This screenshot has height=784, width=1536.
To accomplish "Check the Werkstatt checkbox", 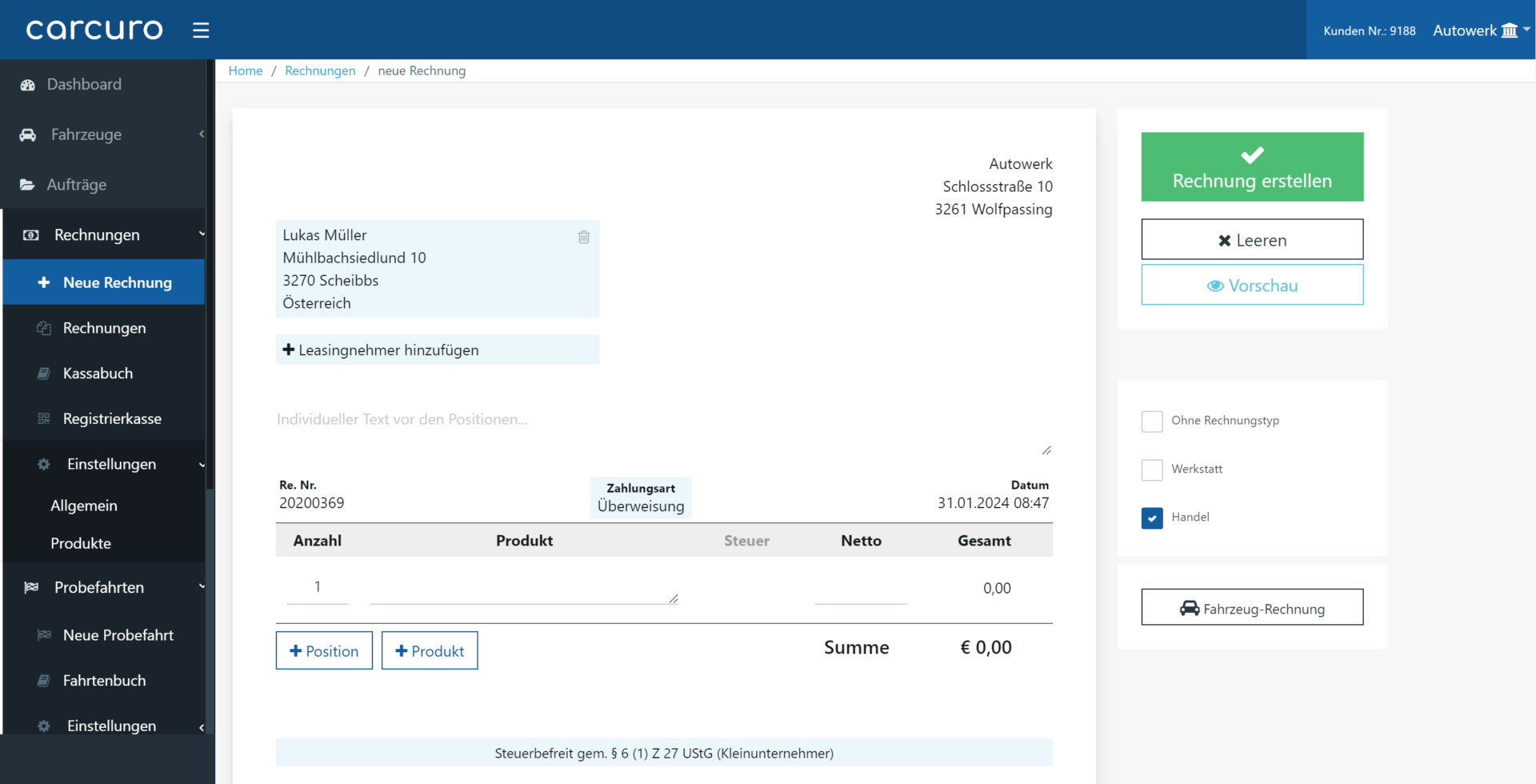I will 1152,470.
